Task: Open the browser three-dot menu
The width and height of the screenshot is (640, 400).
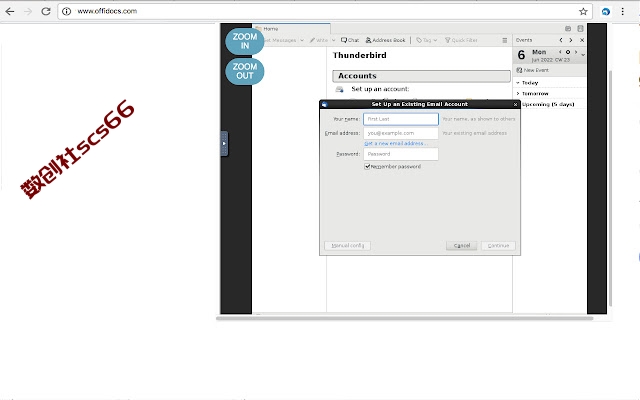Action: tap(622, 11)
